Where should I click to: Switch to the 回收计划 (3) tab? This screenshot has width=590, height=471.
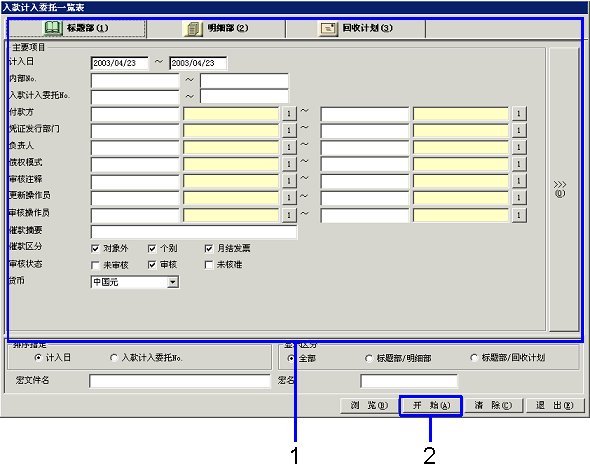click(356, 29)
